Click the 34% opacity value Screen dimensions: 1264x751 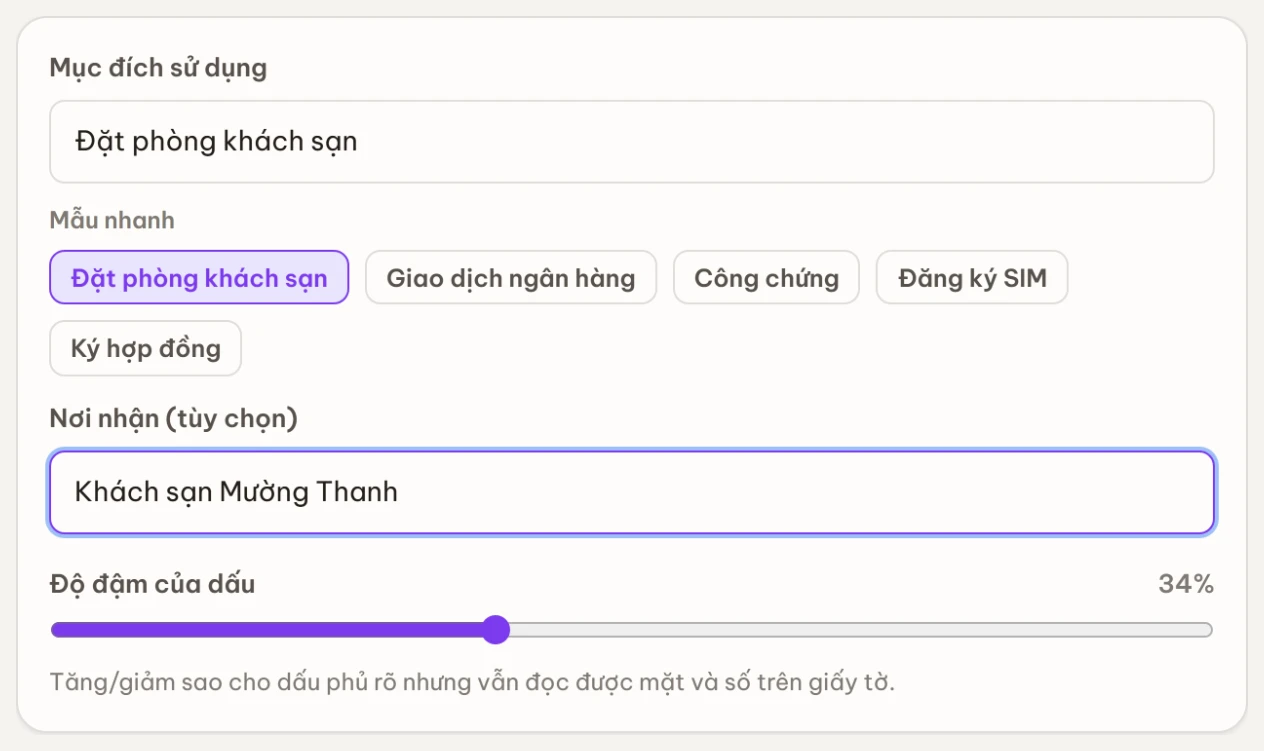click(1186, 584)
